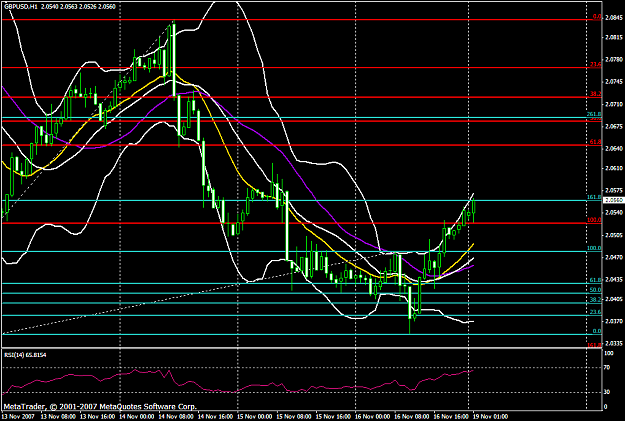This screenshot has width=625, height=421.
Task: Click the highlighted current price 2.0560 marker
Action: pyautogui.click(x=614, y=200)
